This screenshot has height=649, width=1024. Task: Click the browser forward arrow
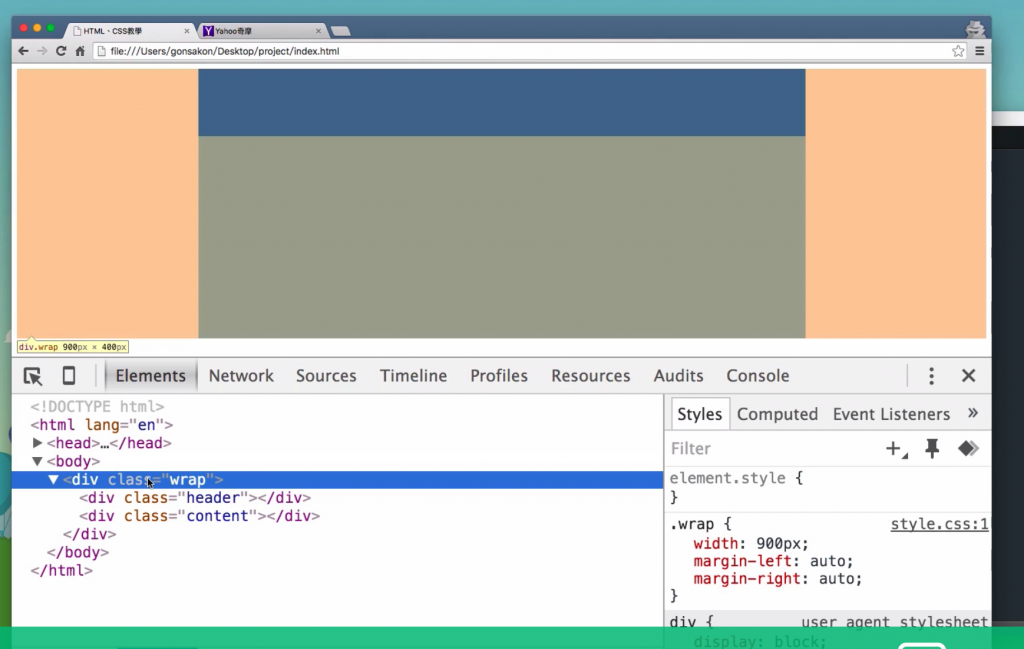click(x=42, y=51)
